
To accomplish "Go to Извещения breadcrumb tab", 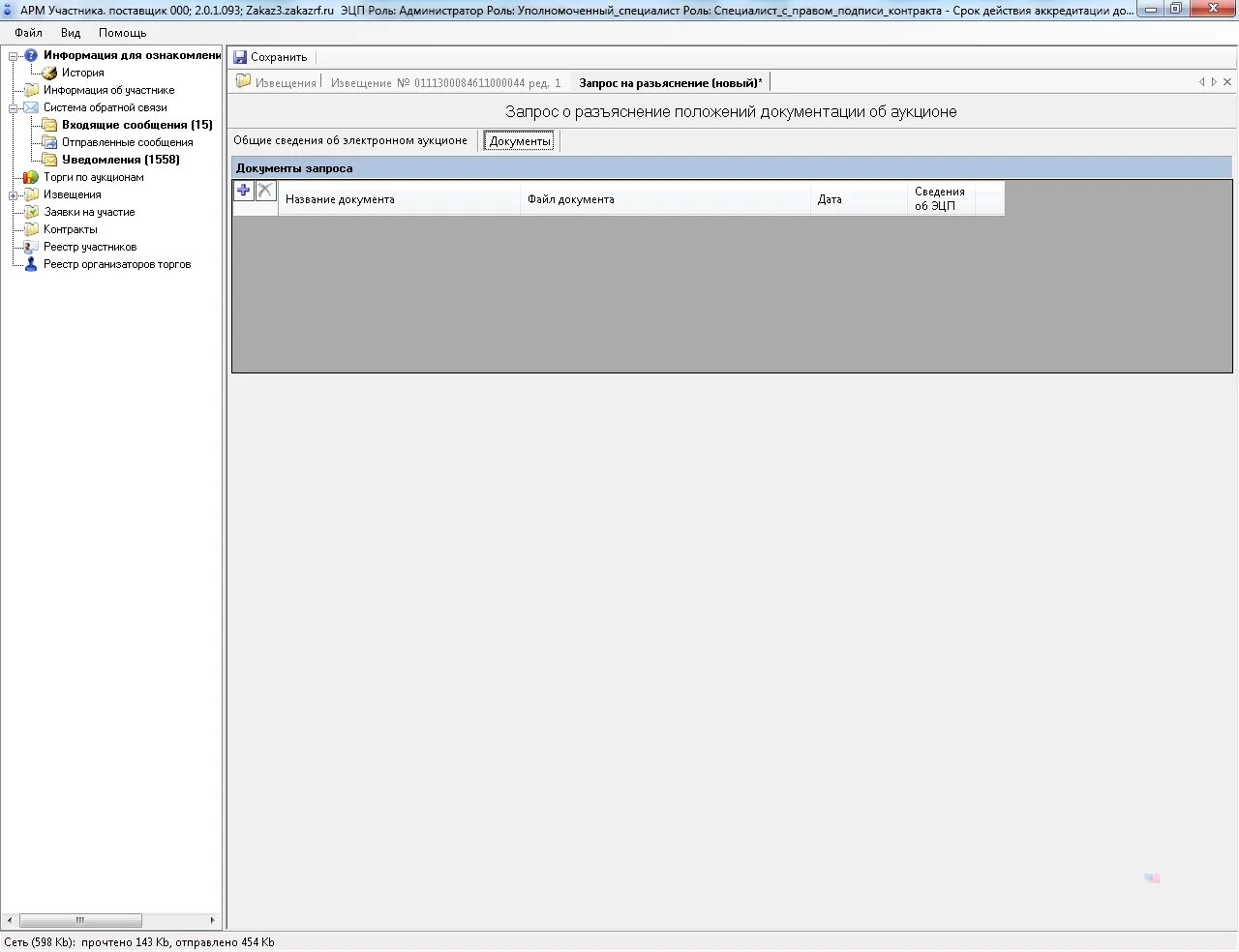I will click(277, 82).
